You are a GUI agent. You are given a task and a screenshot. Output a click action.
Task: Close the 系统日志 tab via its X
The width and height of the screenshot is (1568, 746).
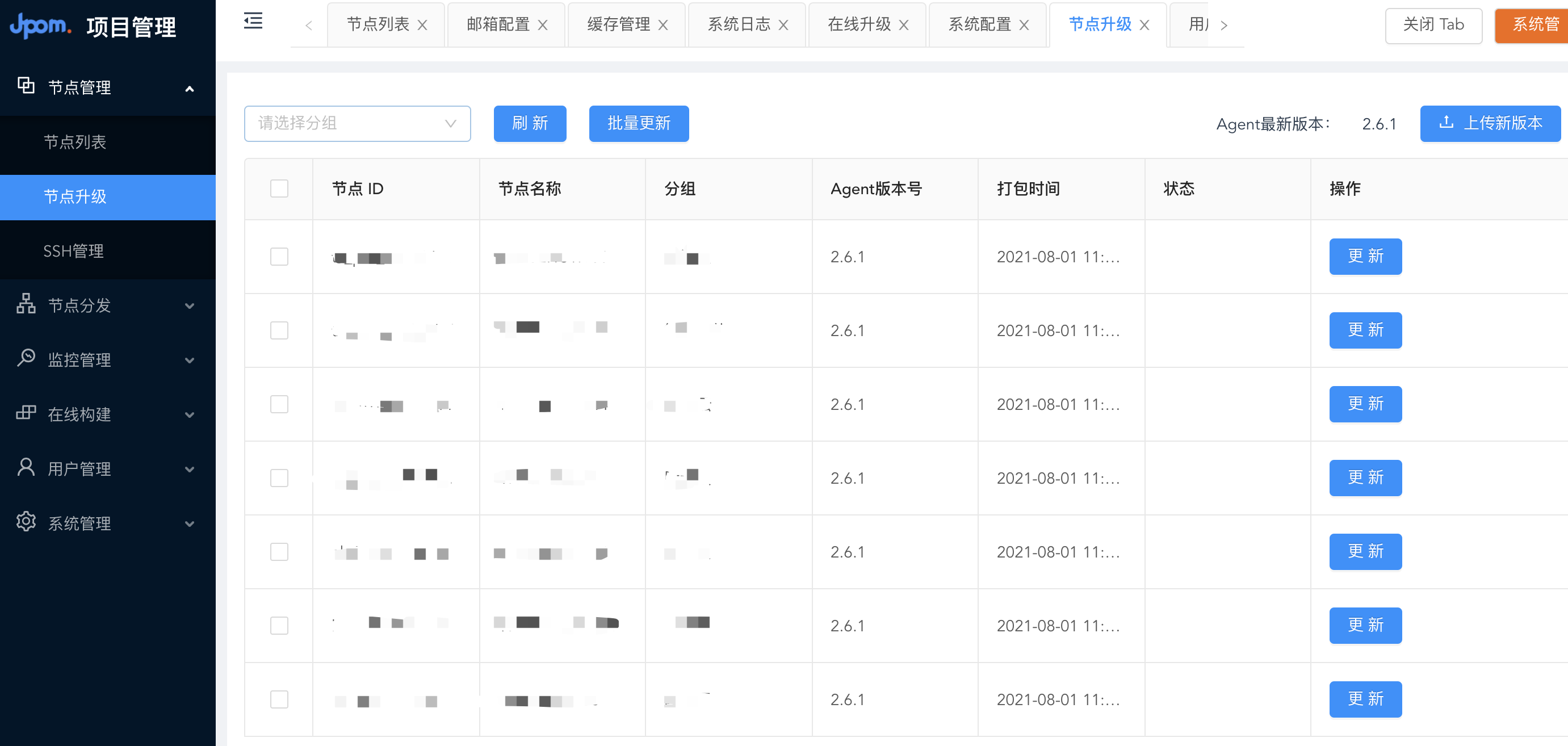783,25
